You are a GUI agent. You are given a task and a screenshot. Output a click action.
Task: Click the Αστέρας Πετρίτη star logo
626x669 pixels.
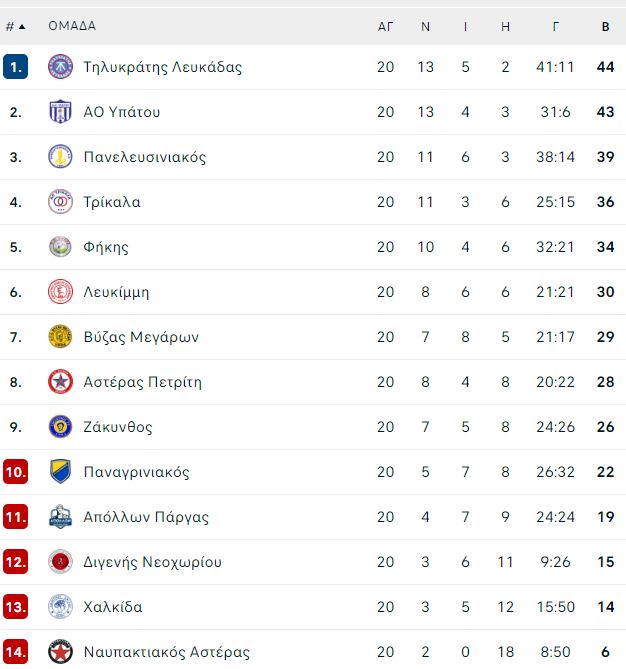(x=60, y=382)
